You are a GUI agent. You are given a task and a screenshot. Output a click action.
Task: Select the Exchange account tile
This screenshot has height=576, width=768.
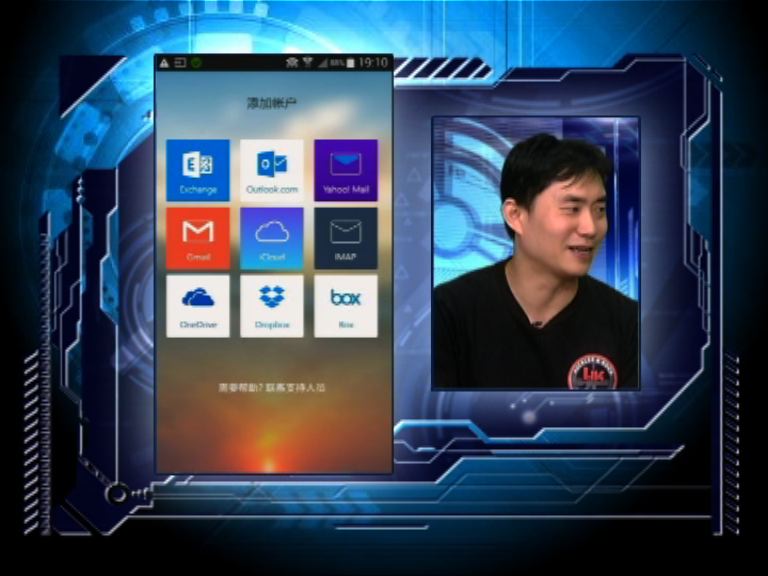point(198,170)
